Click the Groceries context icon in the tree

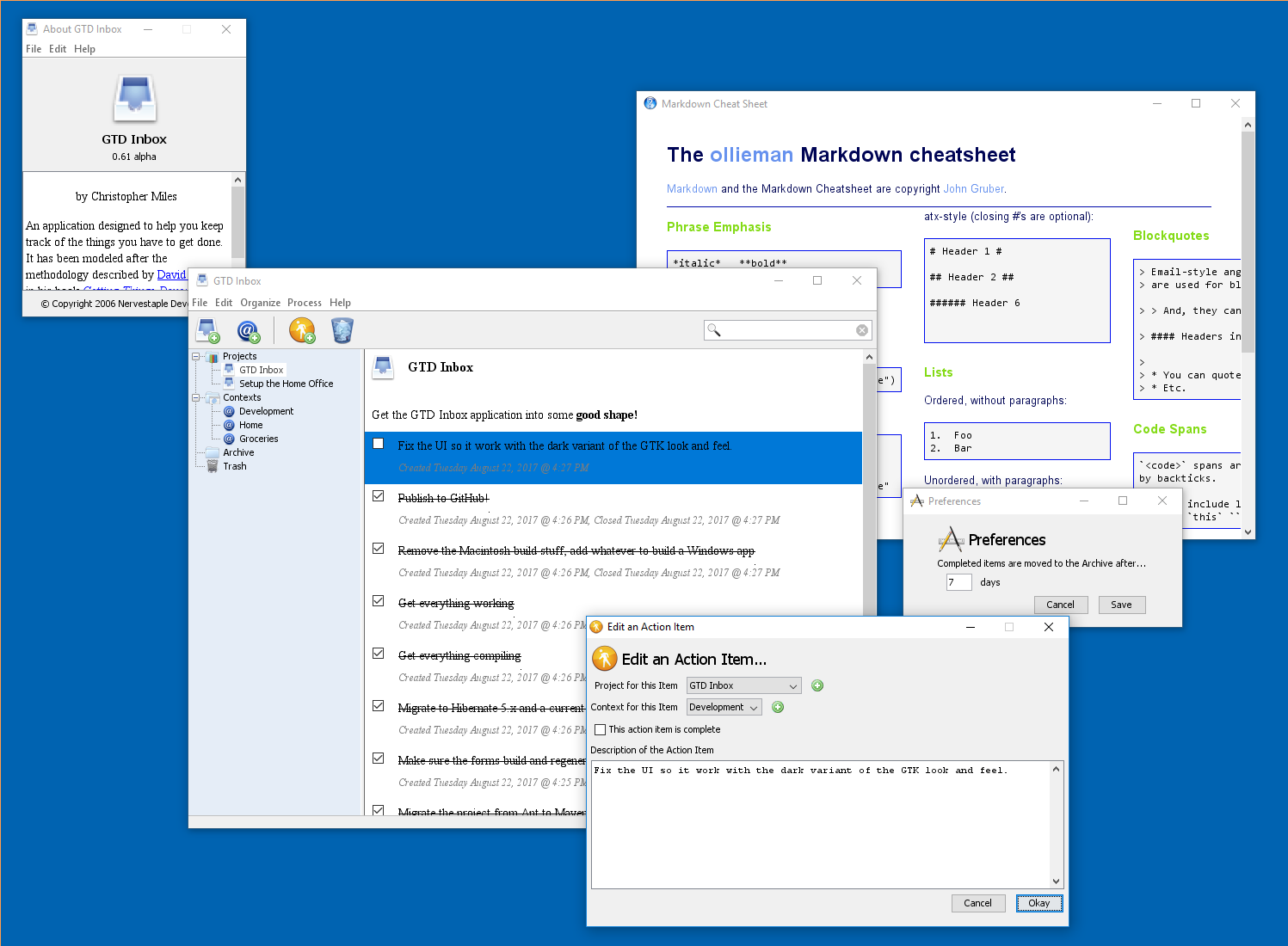point(229,439)
